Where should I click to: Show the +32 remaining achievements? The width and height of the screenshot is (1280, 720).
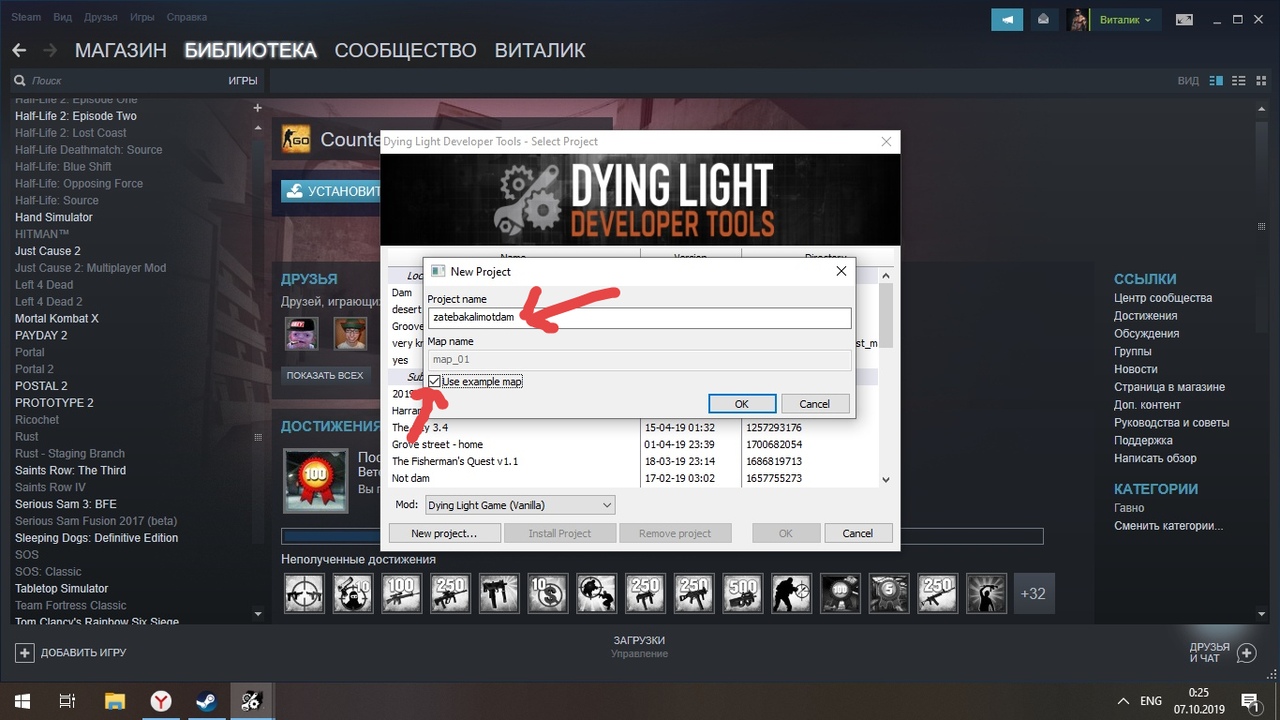point(1033,593)
